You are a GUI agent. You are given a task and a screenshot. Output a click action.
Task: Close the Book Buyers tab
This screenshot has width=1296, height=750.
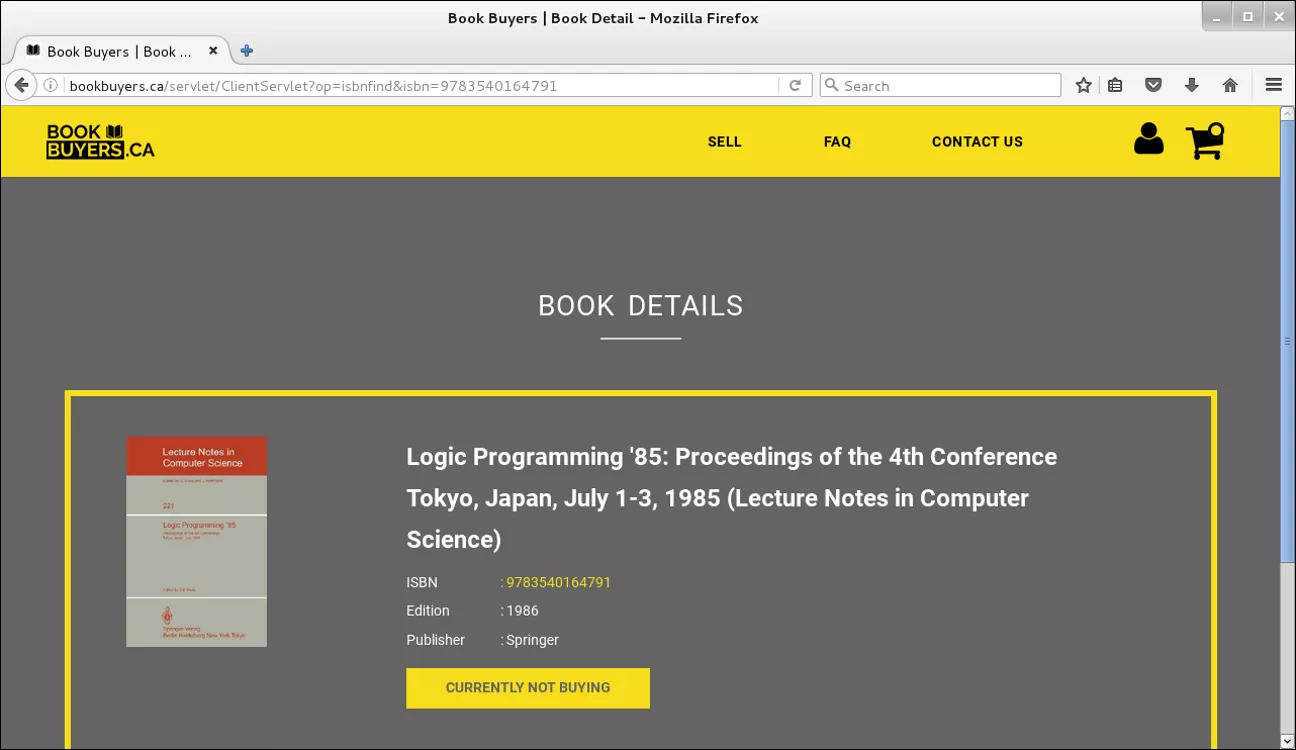click(213, 51)
